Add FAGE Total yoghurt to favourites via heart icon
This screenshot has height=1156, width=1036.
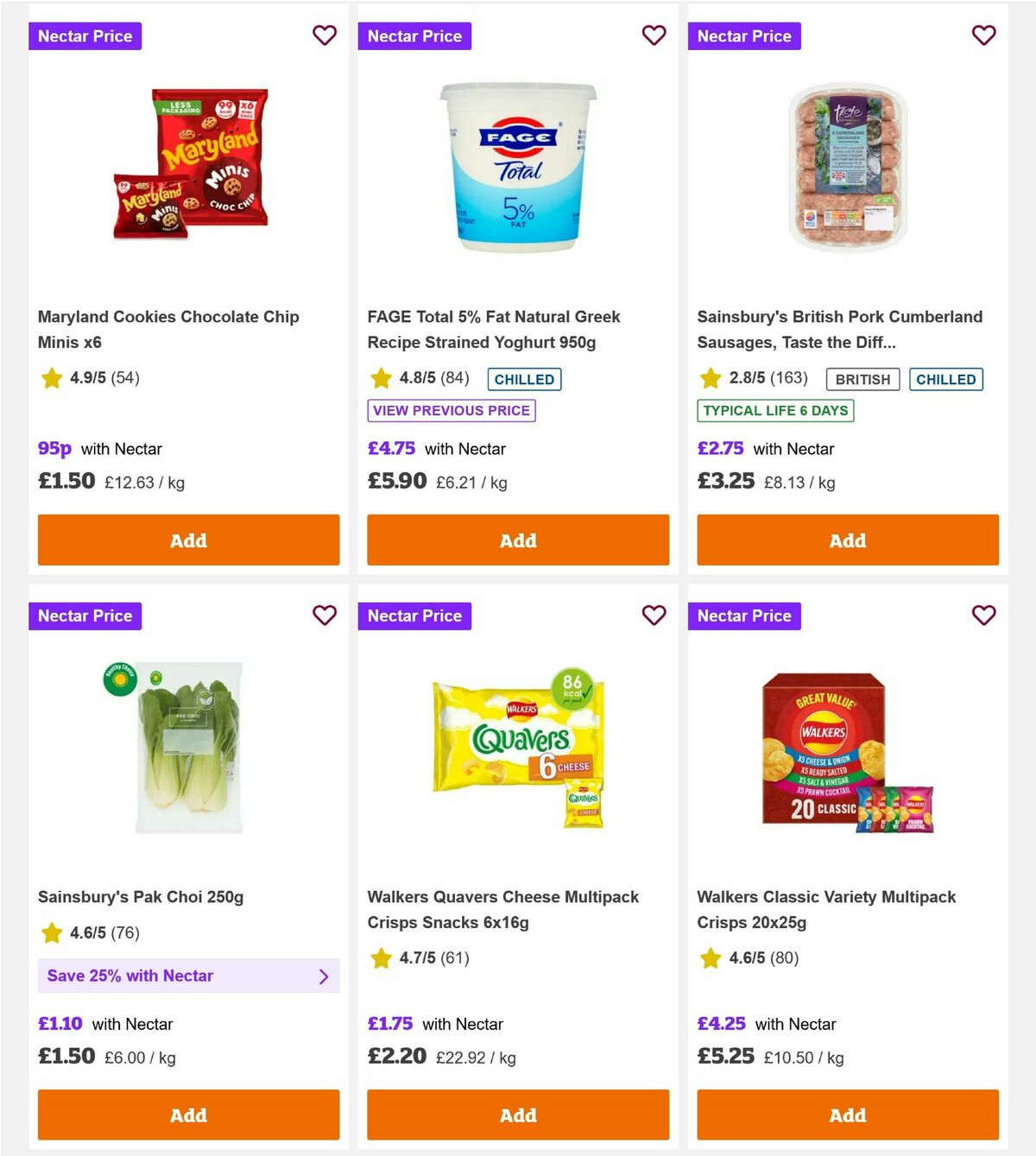click(x=654, y=35)
